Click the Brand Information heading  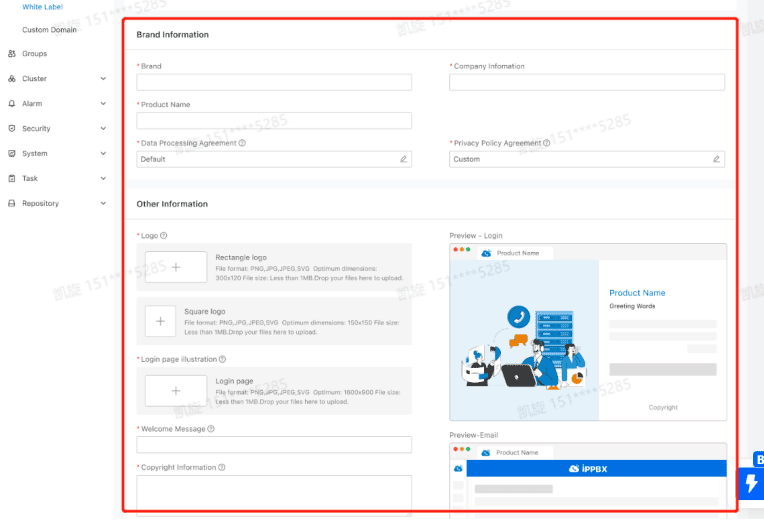pos(172,35)
